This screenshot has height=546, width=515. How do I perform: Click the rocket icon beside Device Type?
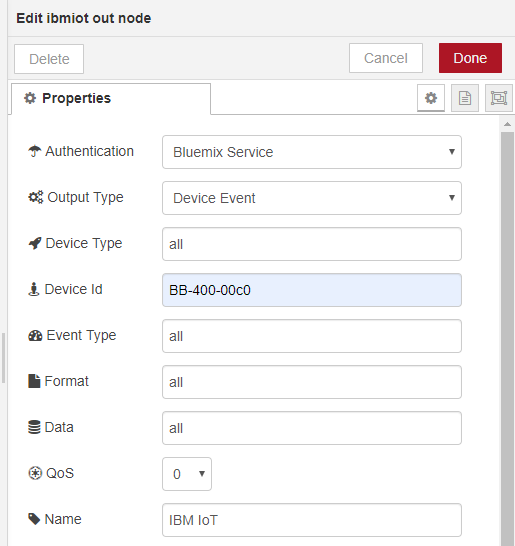tap(35, 243)
